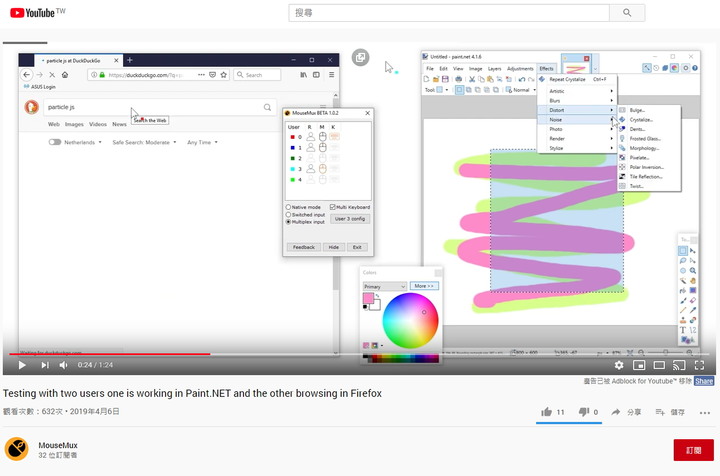Choose Repeat Crystalize menu item

(577, 79)
